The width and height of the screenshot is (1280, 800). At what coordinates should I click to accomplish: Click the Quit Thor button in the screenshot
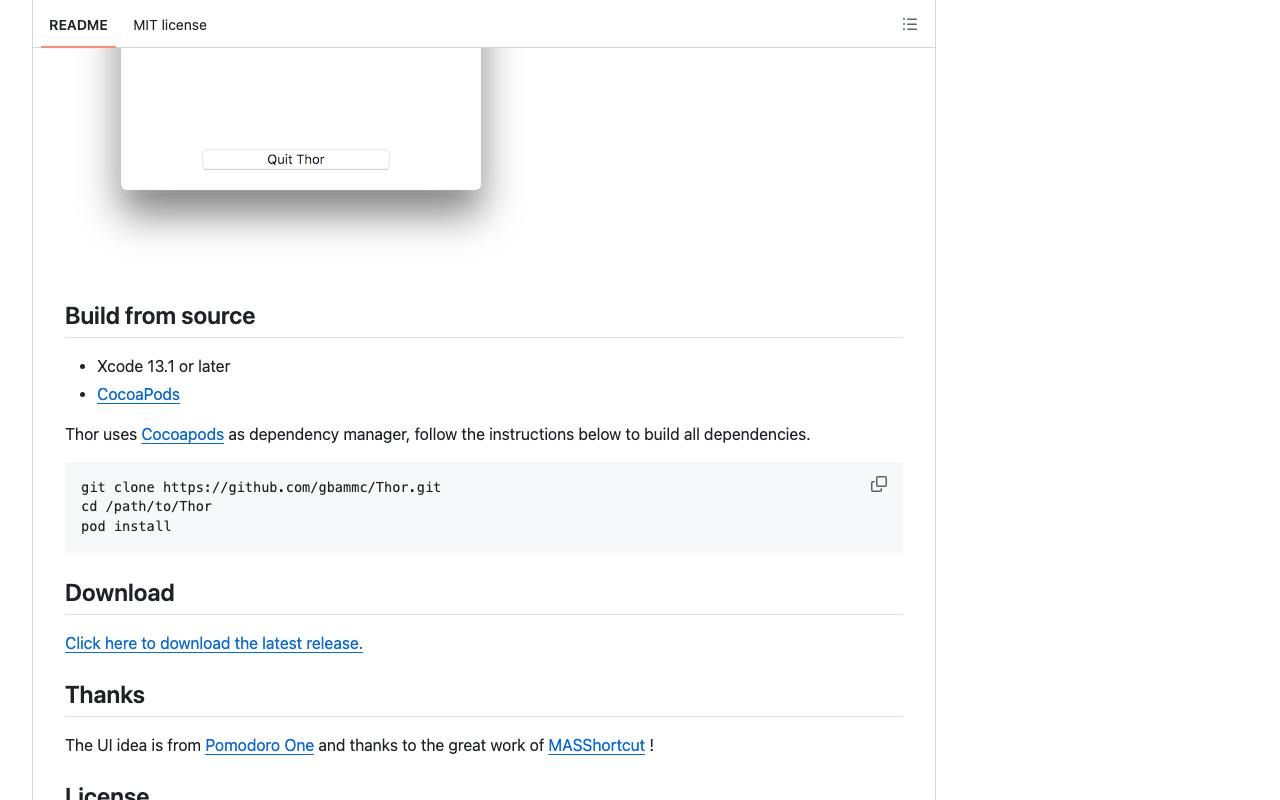296,159
